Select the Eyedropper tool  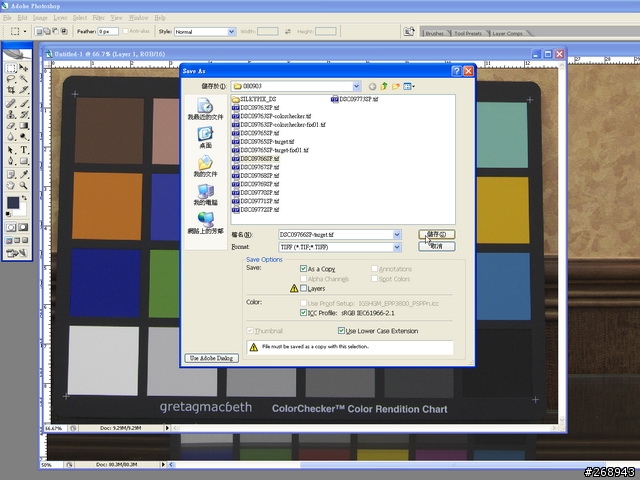click(x=23, y=175)
